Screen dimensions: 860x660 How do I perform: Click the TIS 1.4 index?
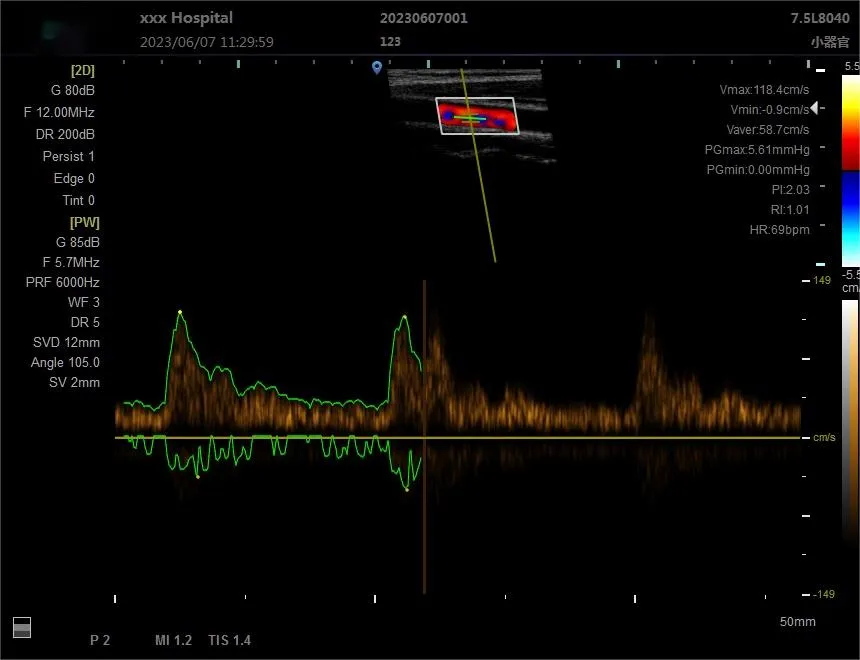pyautogui.click(x=230, y=640)
